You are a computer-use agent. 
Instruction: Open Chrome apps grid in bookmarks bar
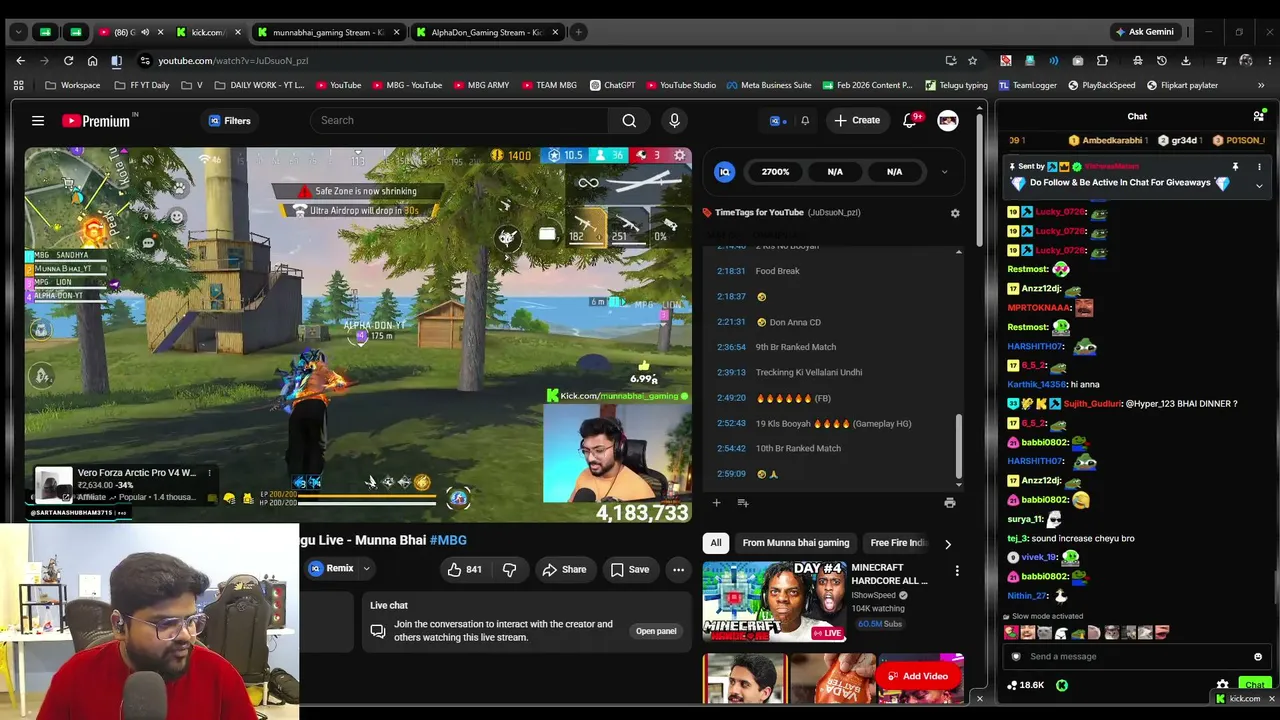click(18, 86)
